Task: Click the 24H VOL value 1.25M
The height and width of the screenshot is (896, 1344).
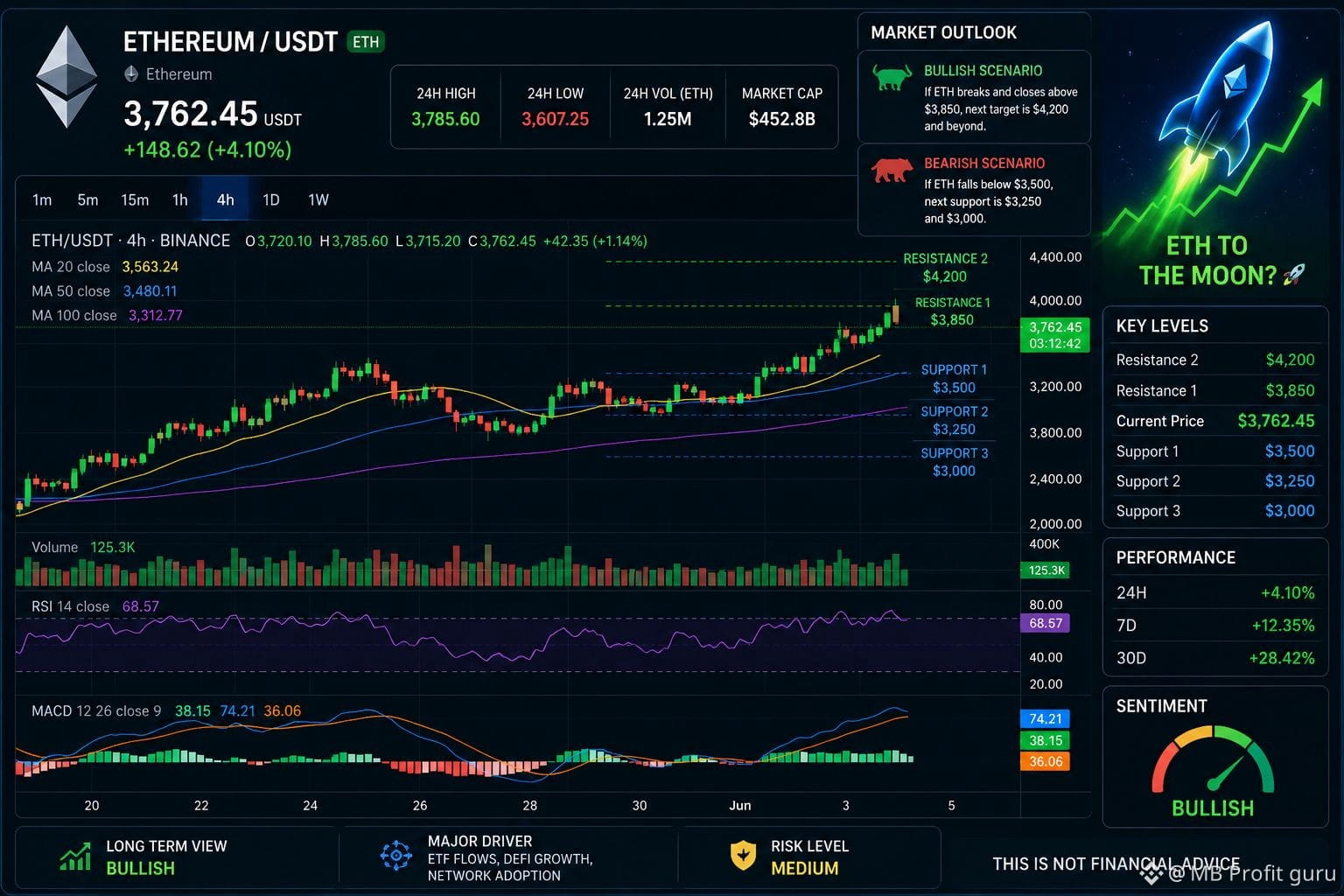Action: (x=668, y=119)
